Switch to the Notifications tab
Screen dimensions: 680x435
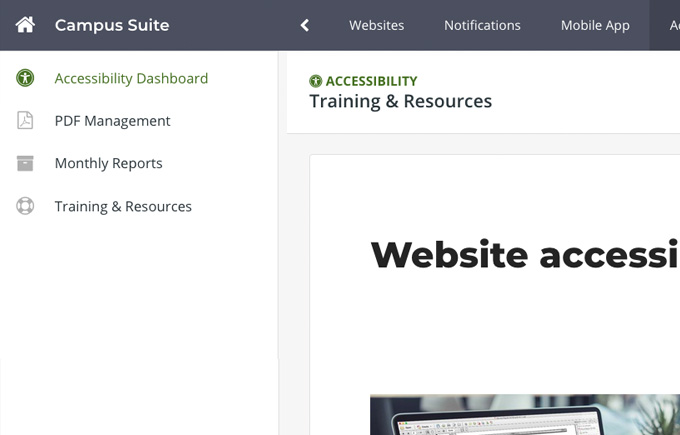point(482,25)
